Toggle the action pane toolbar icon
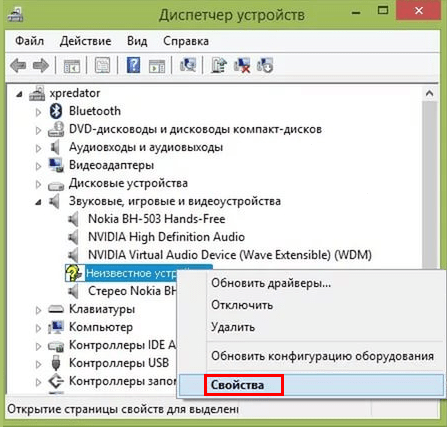447x427 pixels. click(157, 66)
